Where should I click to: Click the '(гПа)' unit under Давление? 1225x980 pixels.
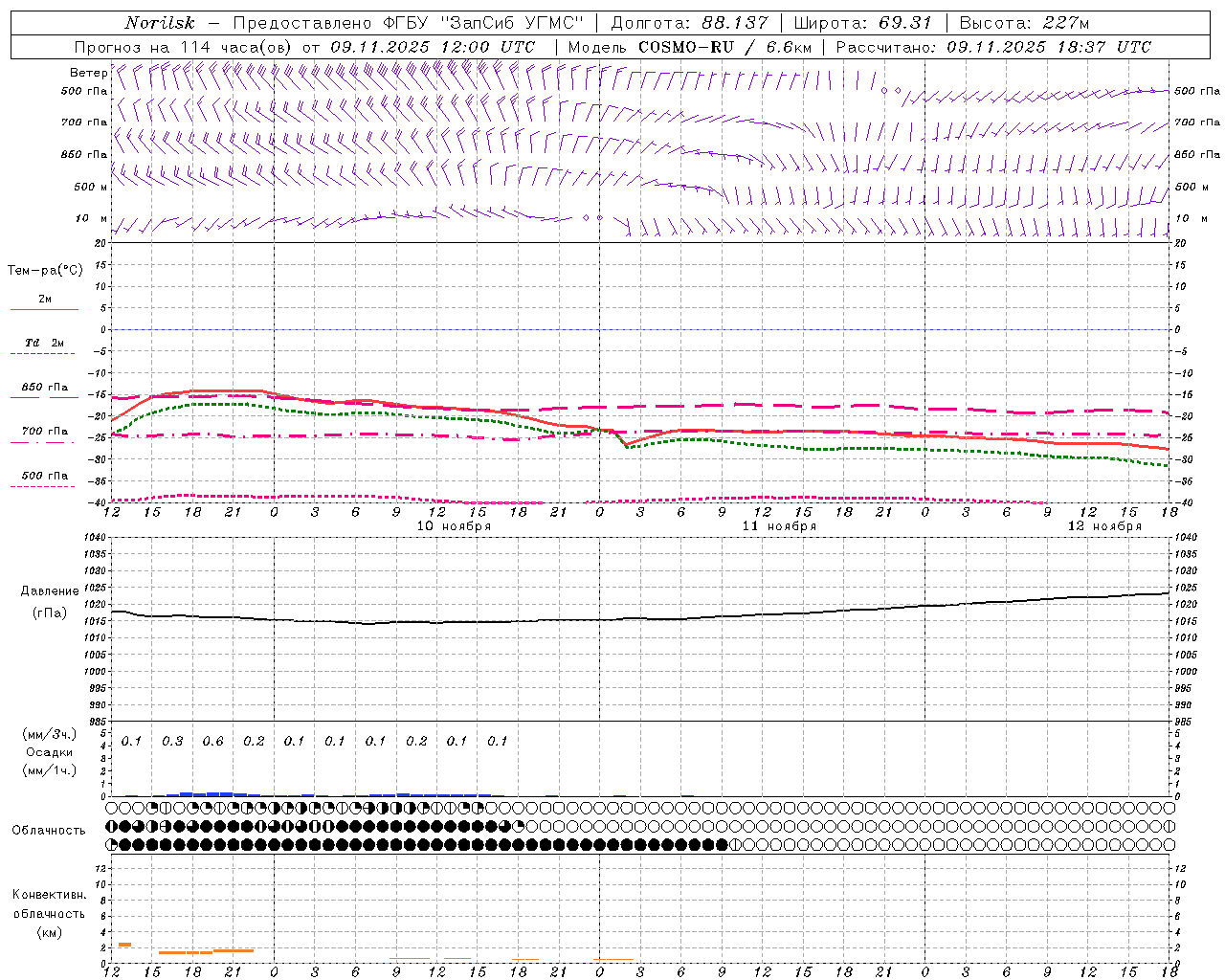coord(50,613)
